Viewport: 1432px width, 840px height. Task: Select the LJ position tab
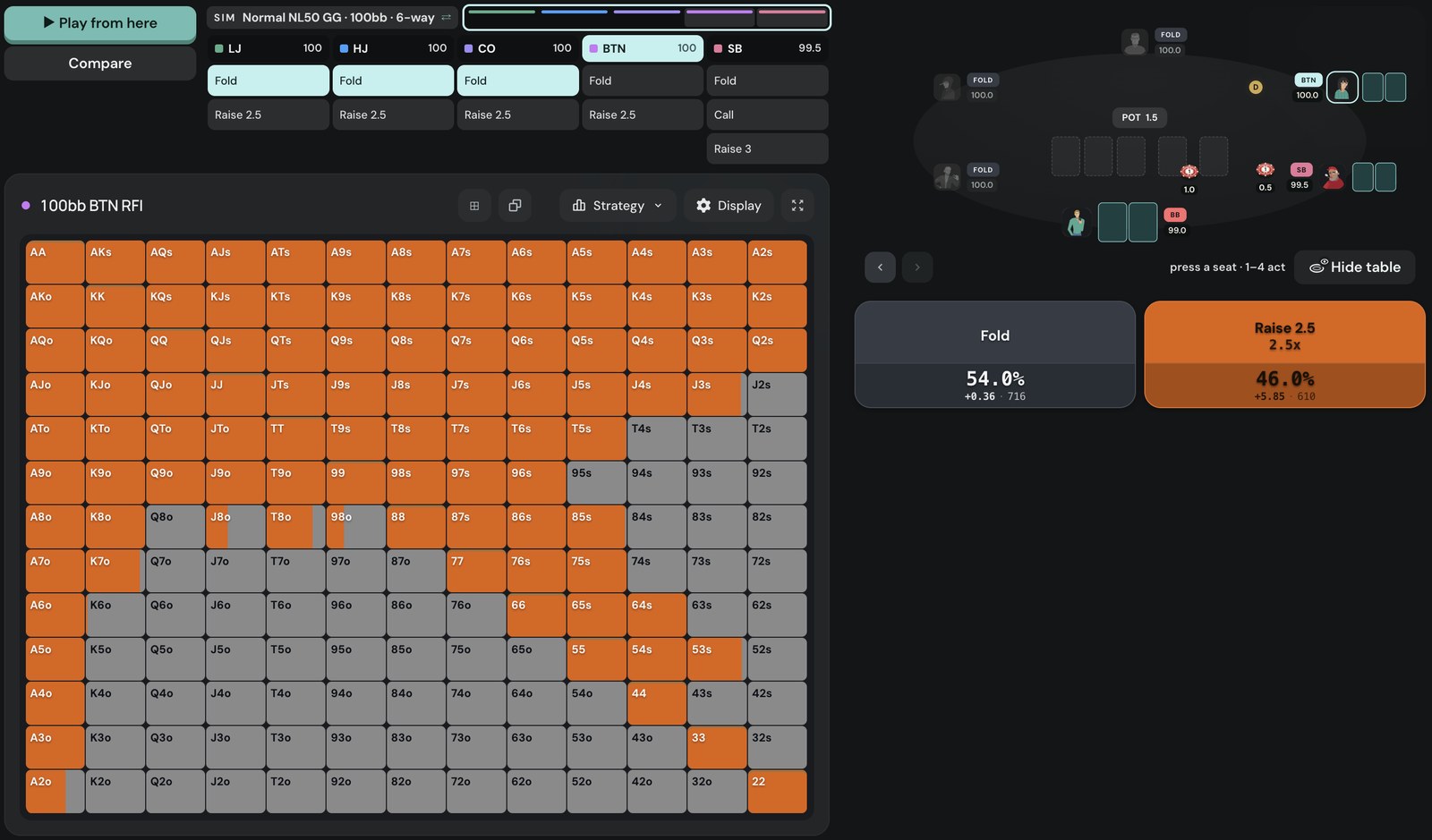coord(268,48)
